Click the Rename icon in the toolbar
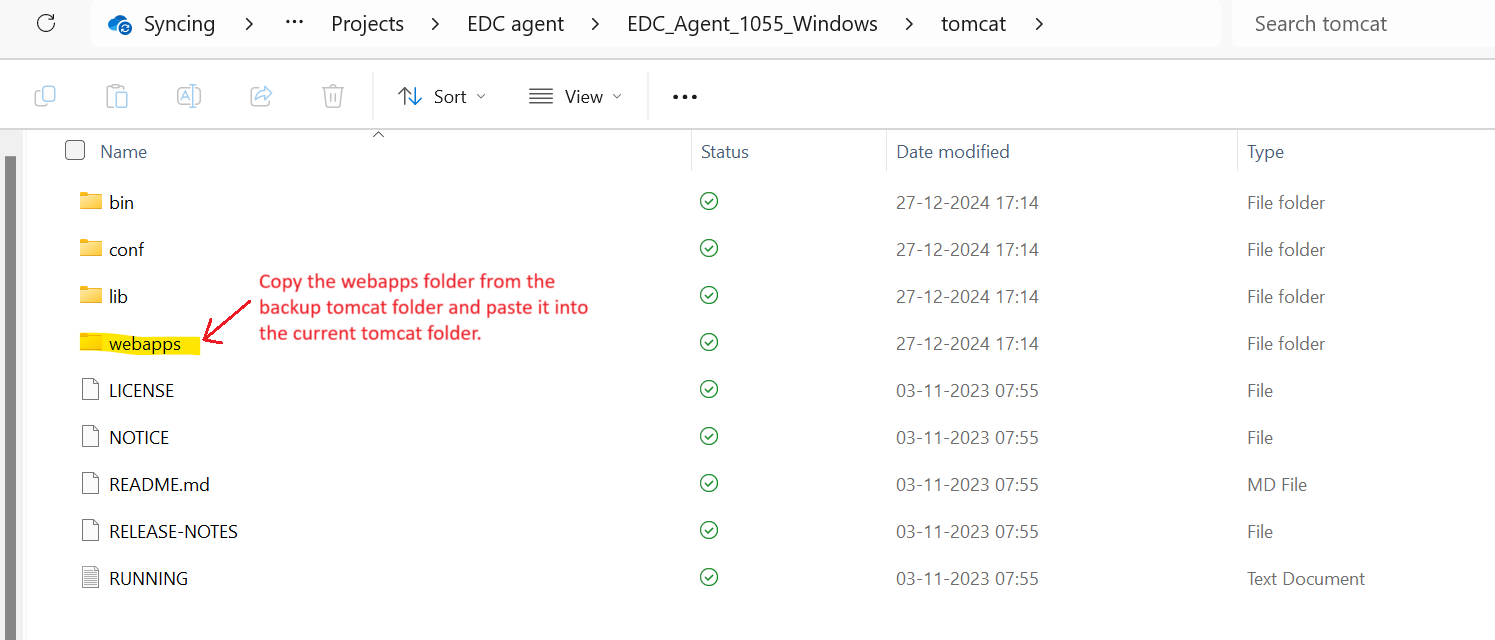Image resolution: width=1495 pixels, height=640 pixels. (x=189, y=96)
